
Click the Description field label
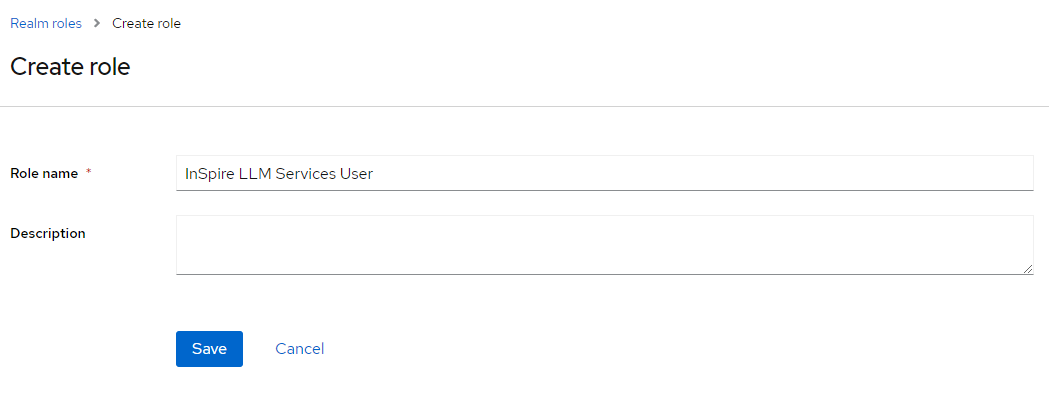coord(48,233)
